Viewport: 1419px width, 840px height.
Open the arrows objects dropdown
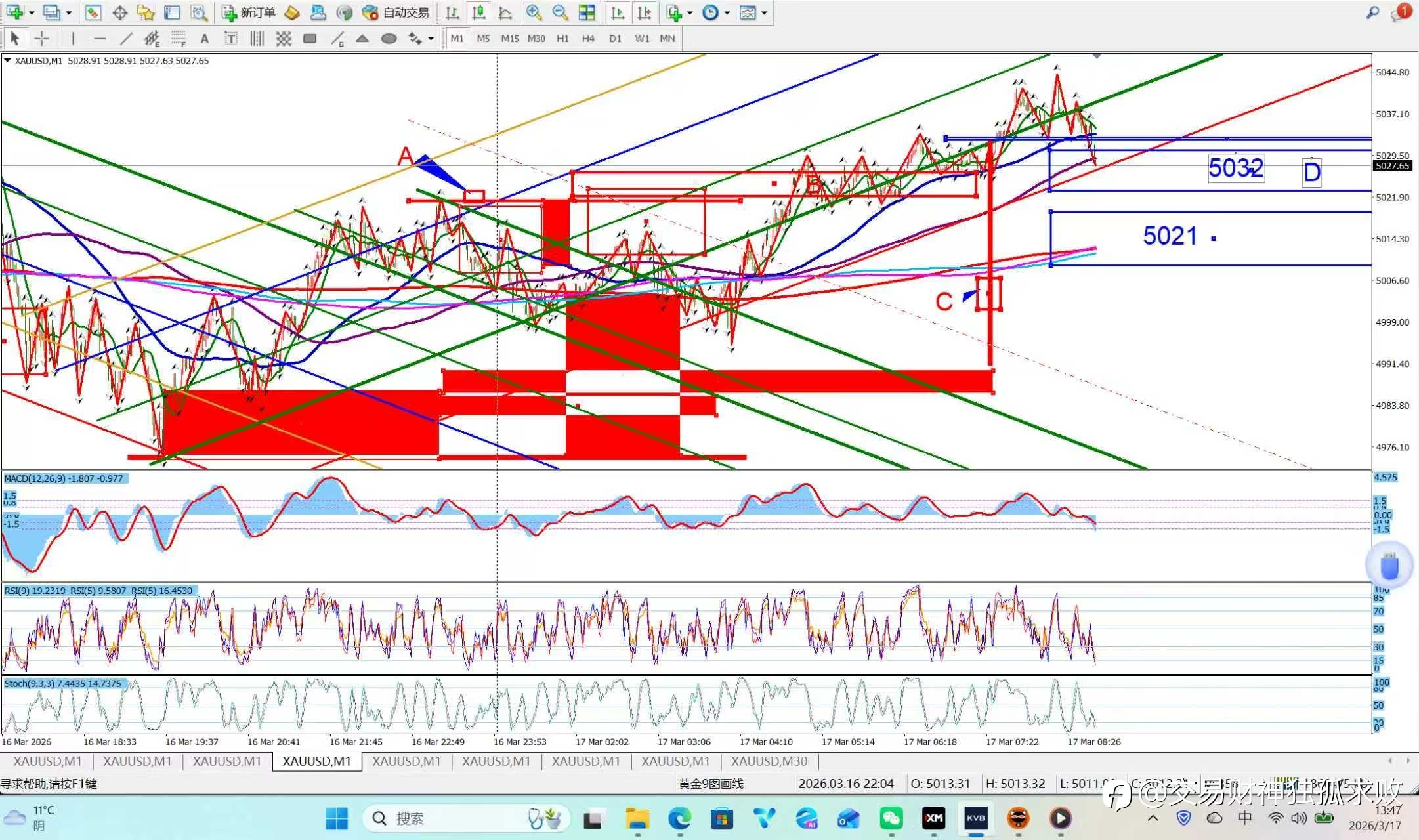tap(431, 39)
